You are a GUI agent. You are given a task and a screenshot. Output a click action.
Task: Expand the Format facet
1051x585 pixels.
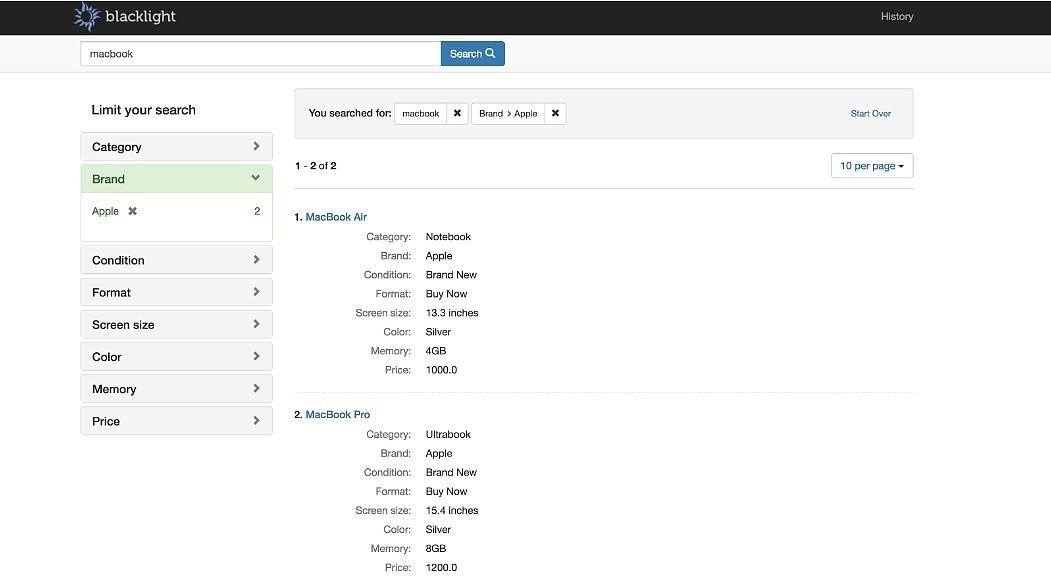[x=176, y=292]
